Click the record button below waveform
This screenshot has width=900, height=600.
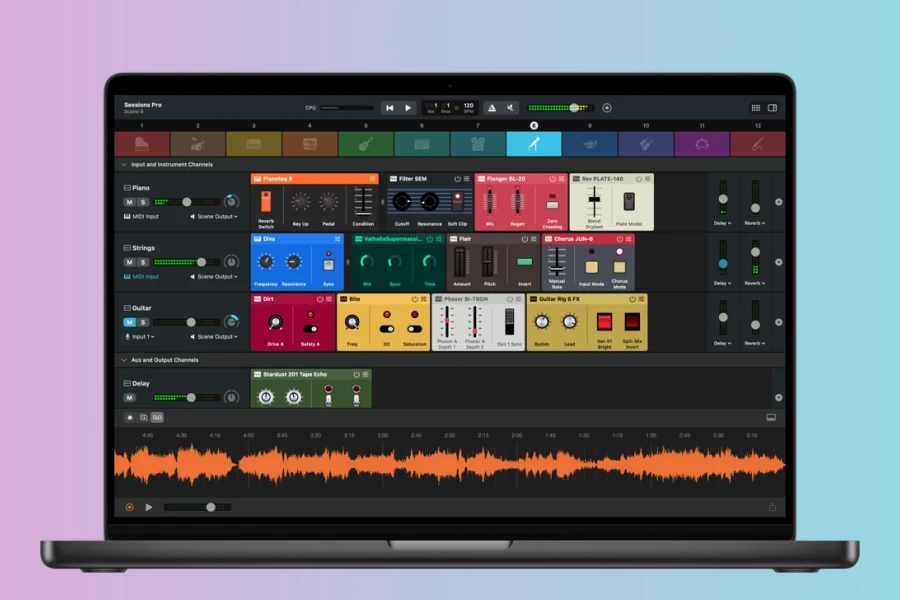(130, 507)
